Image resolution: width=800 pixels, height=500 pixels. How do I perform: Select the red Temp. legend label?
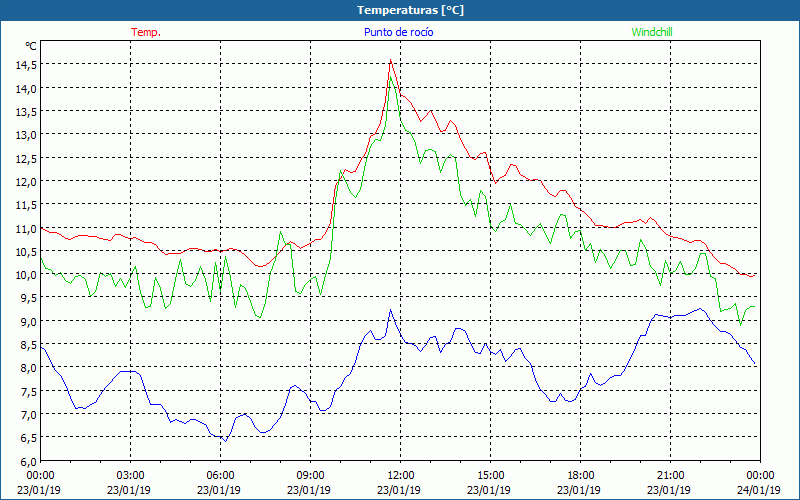click(146, 32)
